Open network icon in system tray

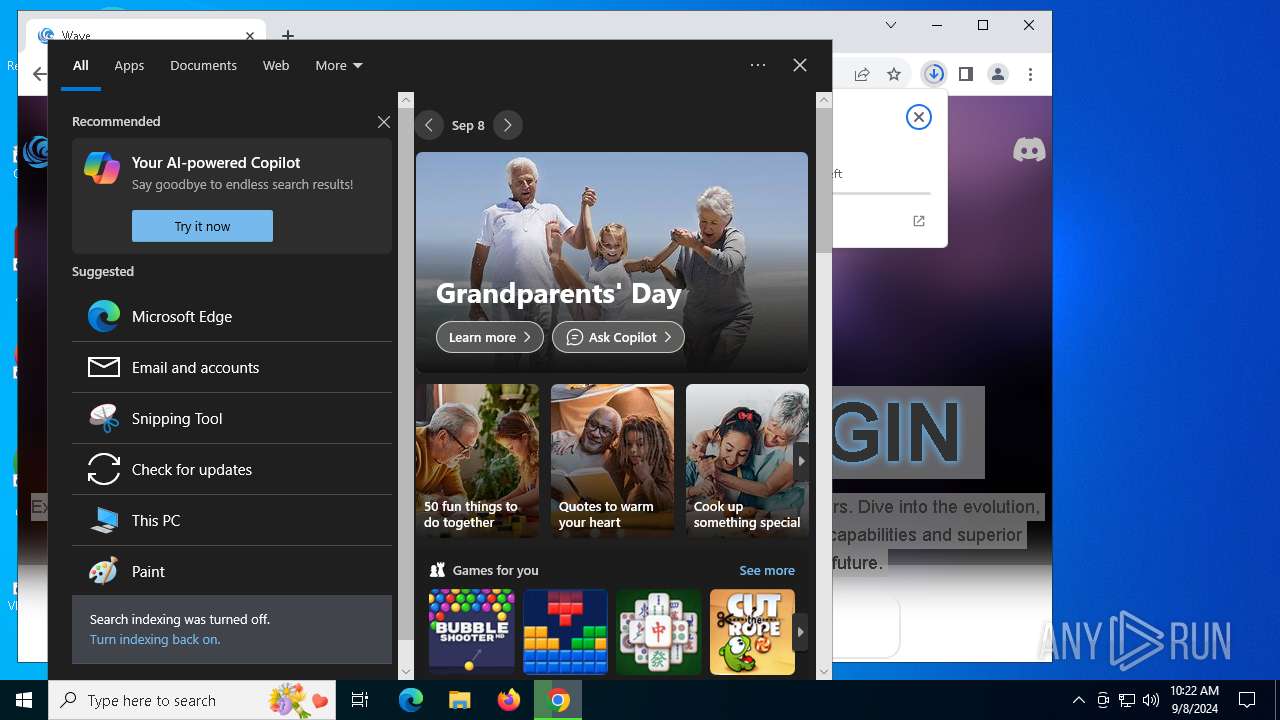(1126, 700)
